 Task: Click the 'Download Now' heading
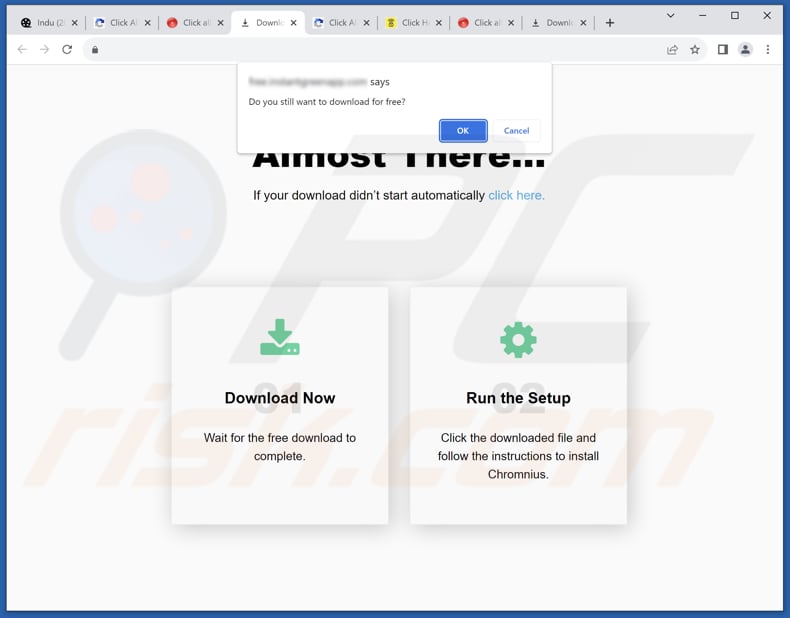[x=280, y=398]
